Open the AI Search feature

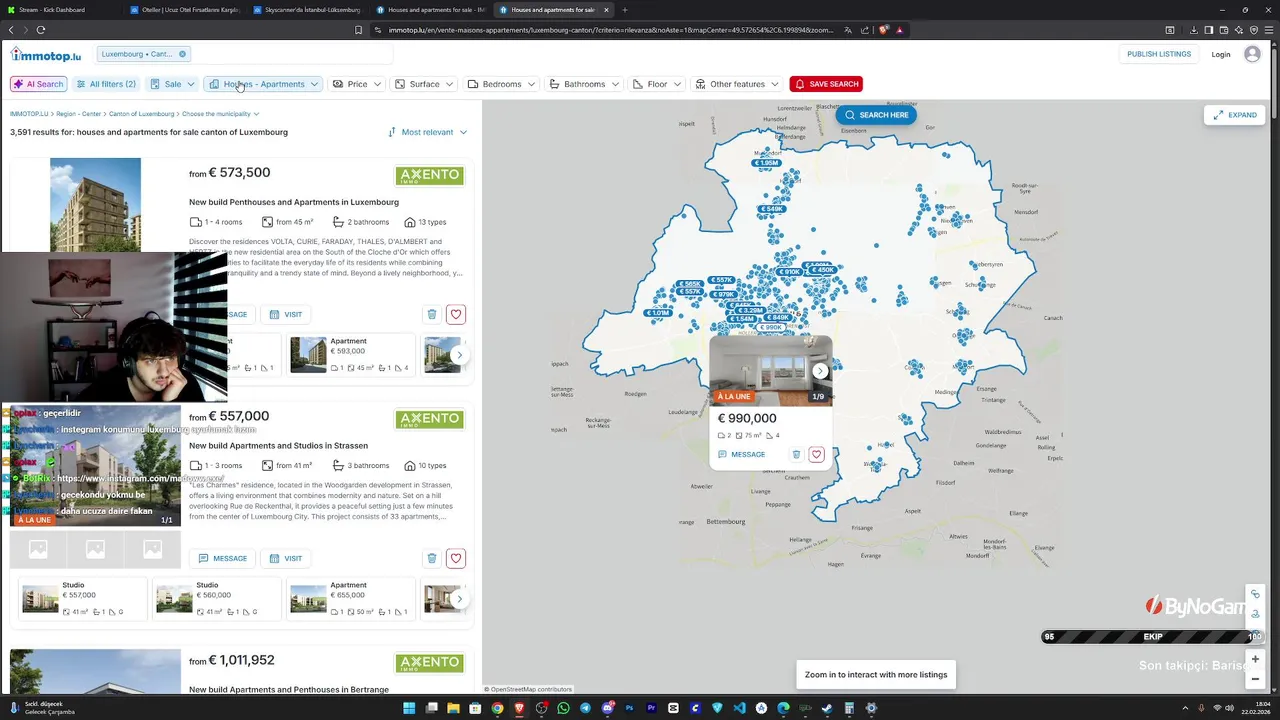[x=39, y=84]
